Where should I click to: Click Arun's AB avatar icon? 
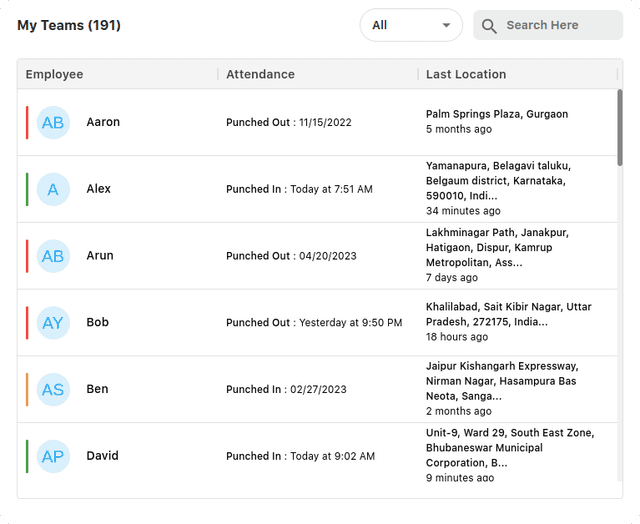coord(53,256)
